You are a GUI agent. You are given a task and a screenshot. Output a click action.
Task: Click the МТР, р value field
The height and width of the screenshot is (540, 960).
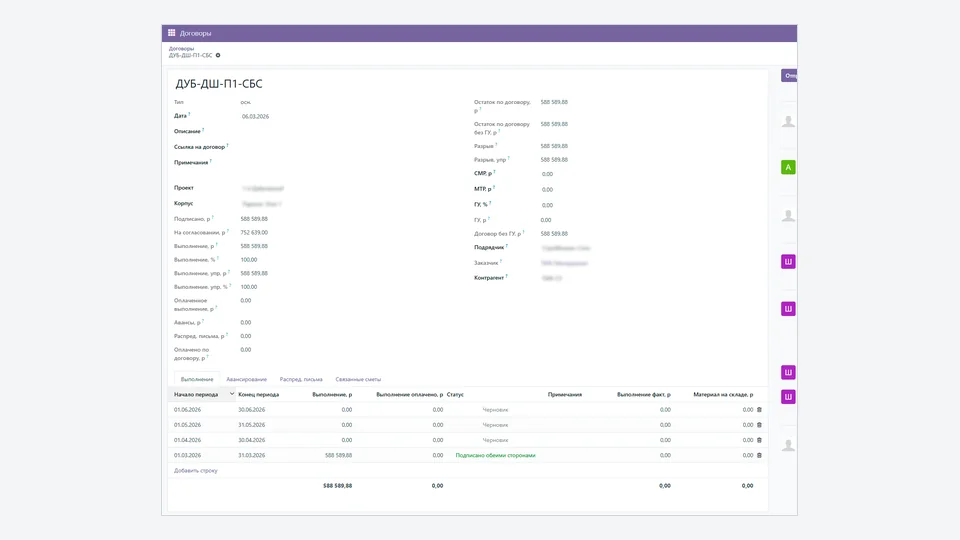pos(547,190)
